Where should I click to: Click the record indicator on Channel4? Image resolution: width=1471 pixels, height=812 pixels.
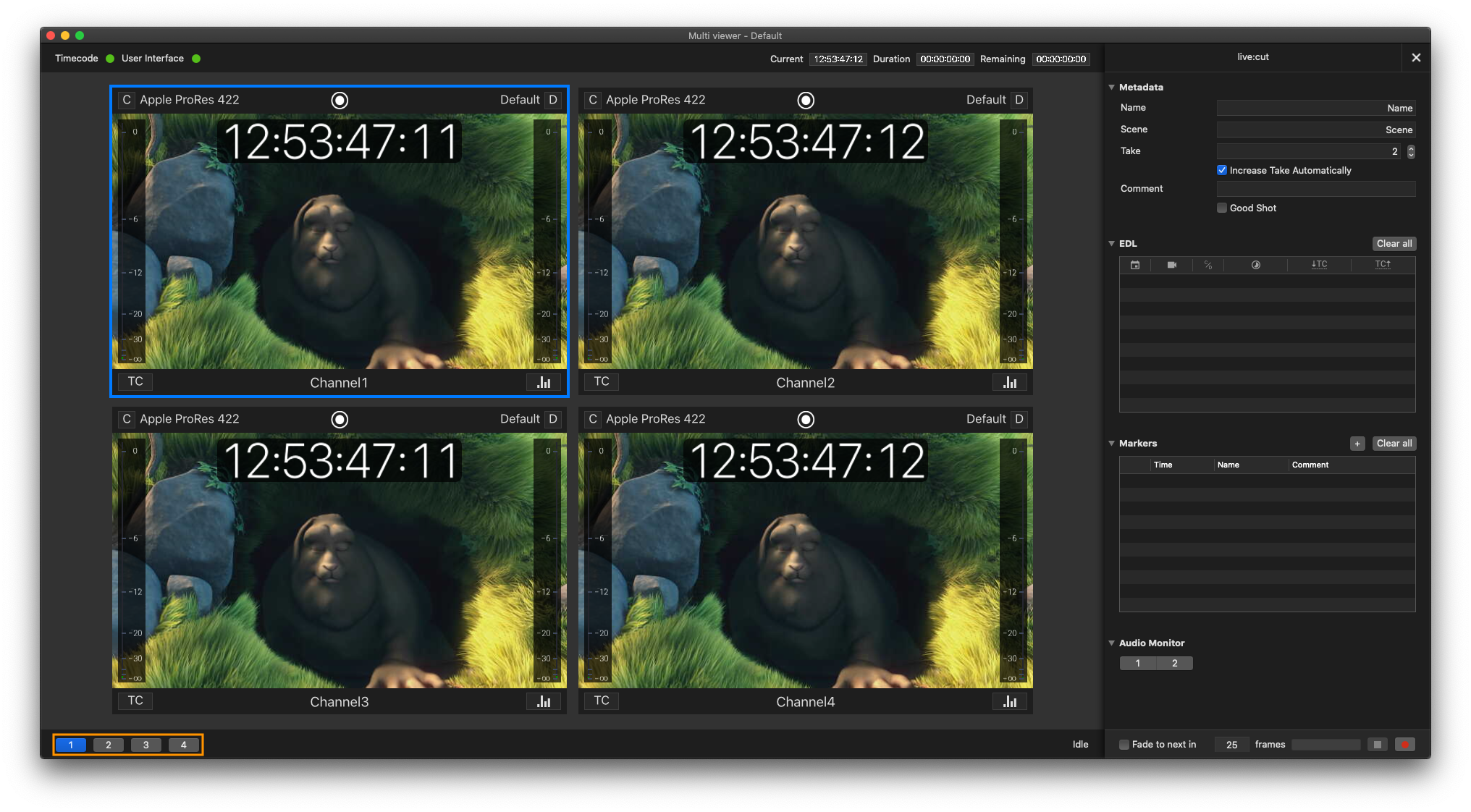tap(806, 420)
